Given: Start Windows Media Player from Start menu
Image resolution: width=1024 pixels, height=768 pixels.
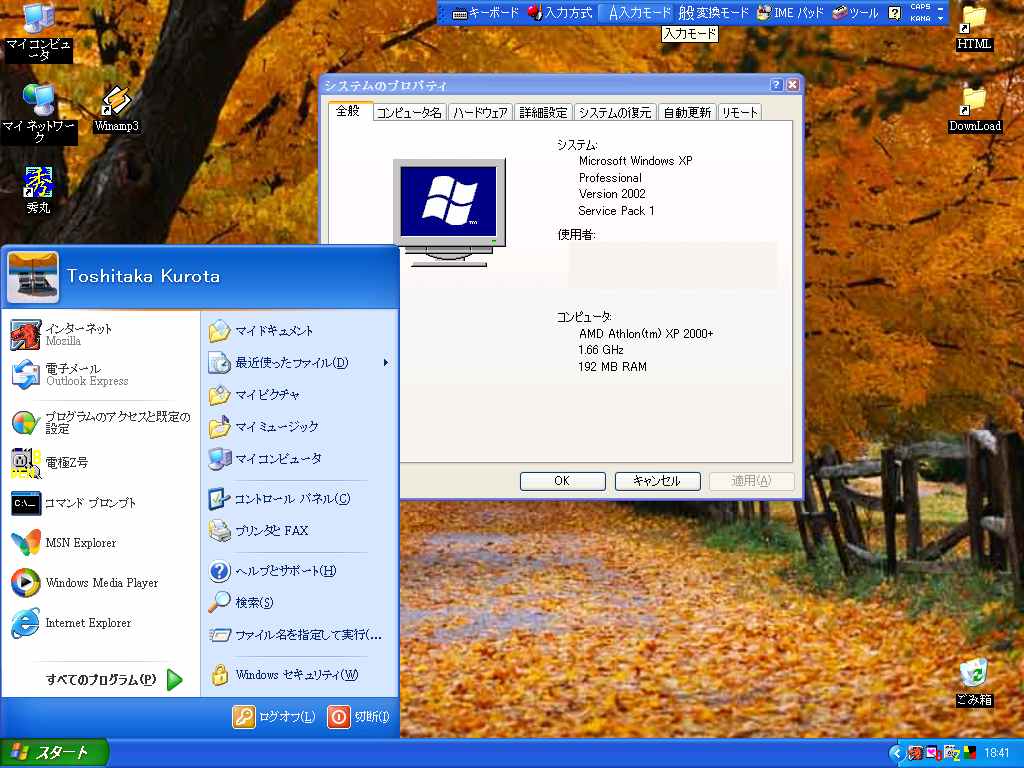Looking at the screenshot, I should click(101, 583).
